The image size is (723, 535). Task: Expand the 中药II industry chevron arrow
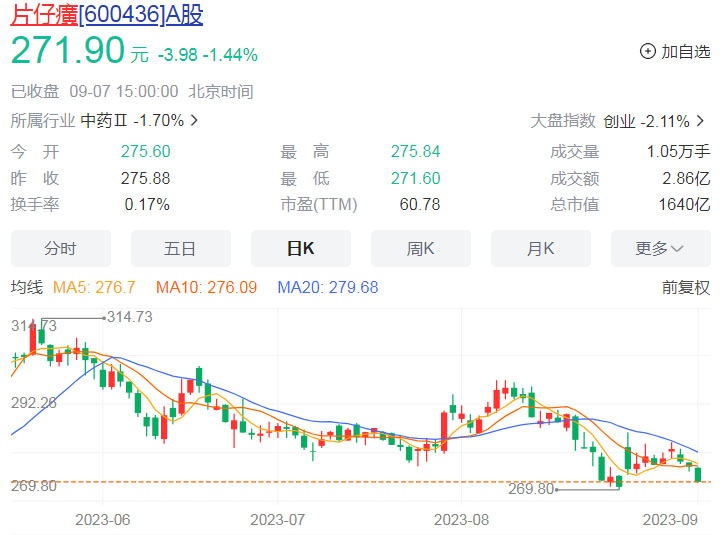pyautogui.click(x=194, y=120)
